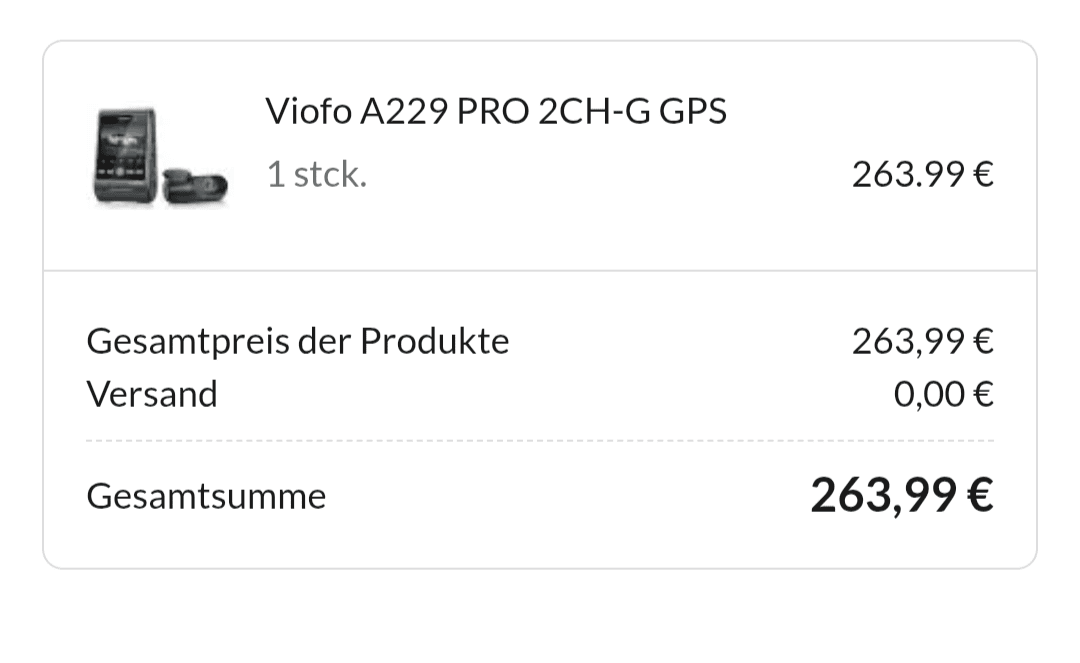Click the shipping cost 0,00 €
This screenshot has height=663, width=1080.
[942, 394]
